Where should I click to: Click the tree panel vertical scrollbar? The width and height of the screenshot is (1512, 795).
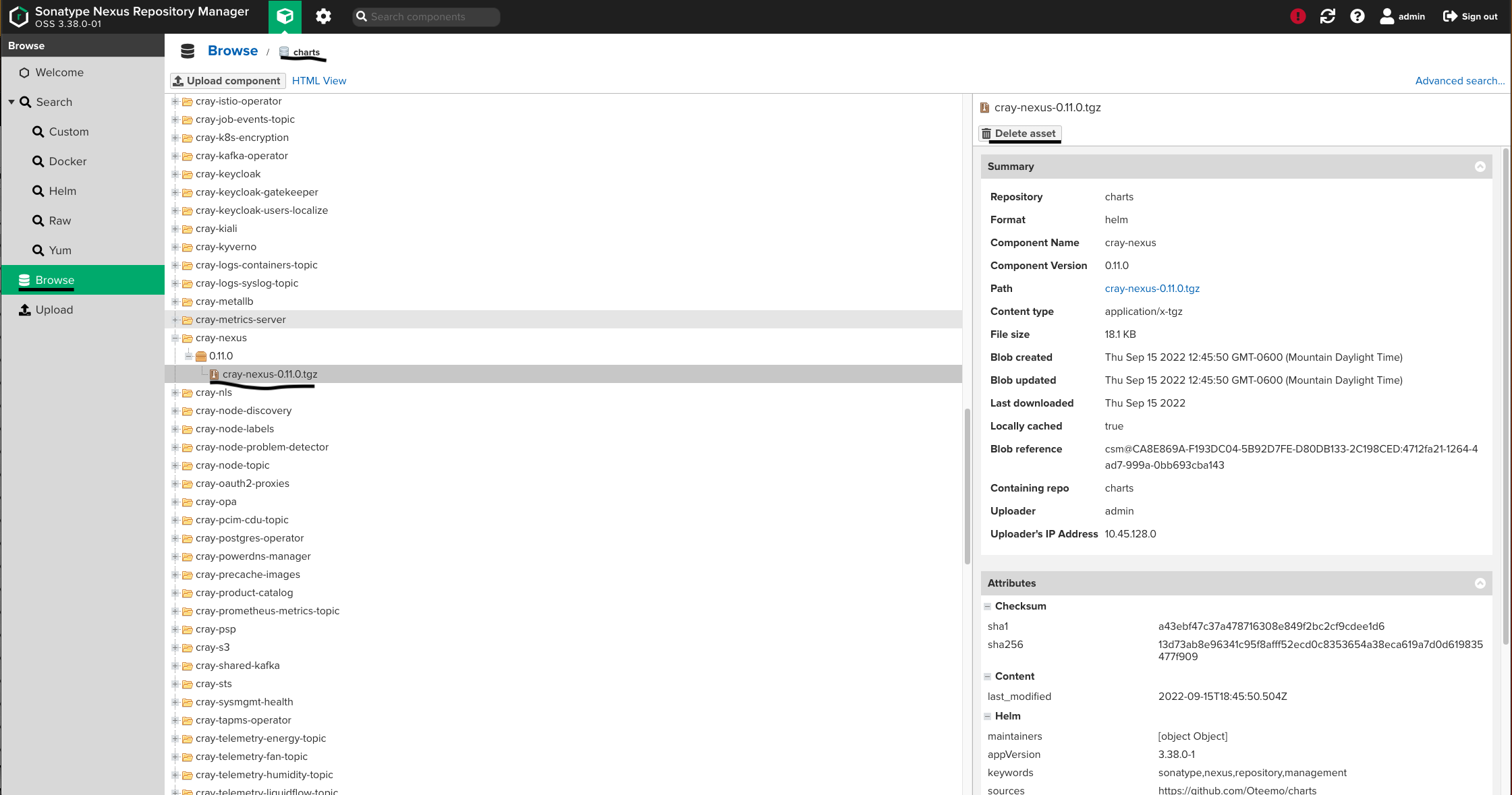[968, 485]
